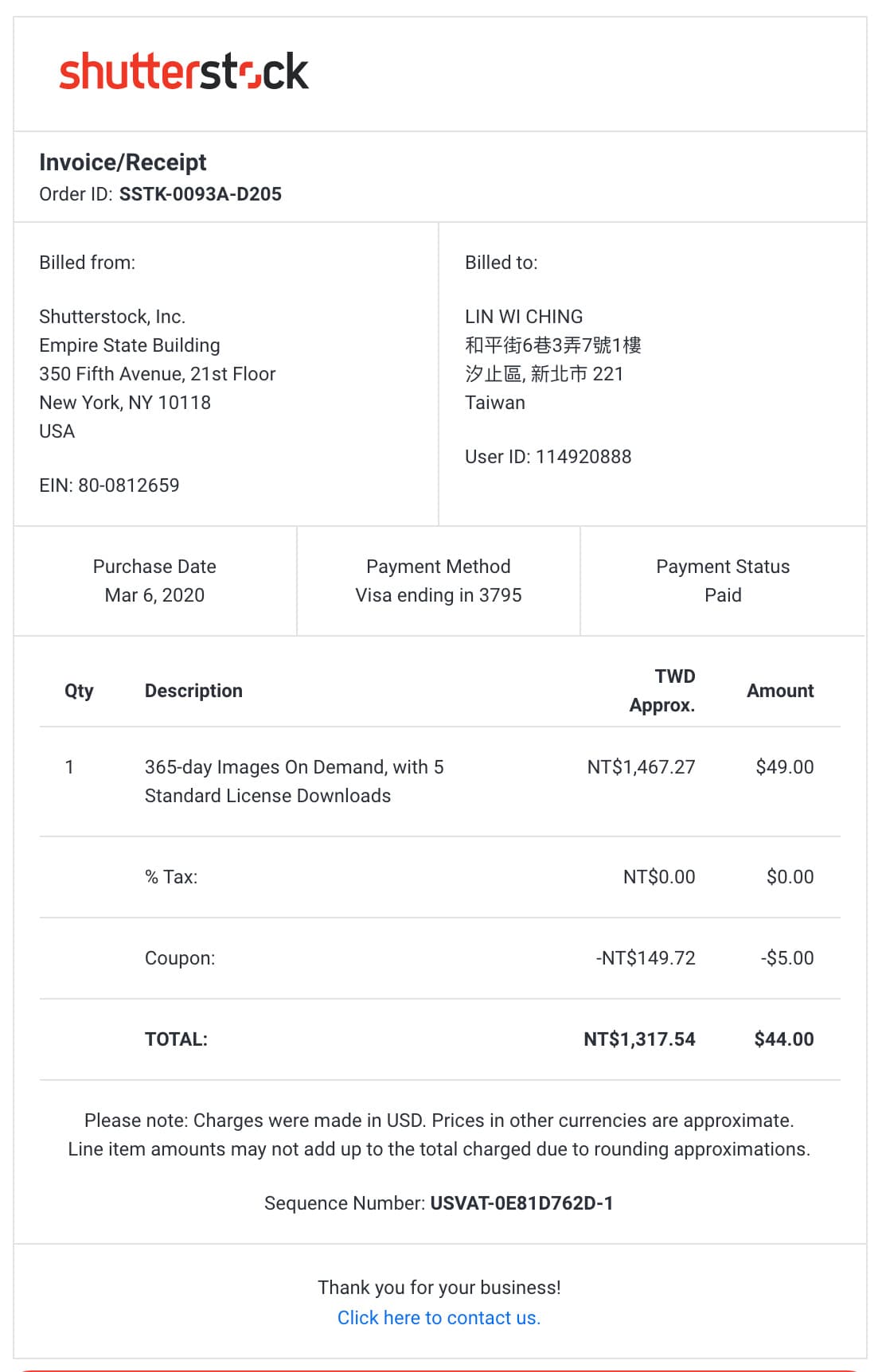Click the Qty column header
This screenshot has height=1372, width=882.
click(79, 691)
